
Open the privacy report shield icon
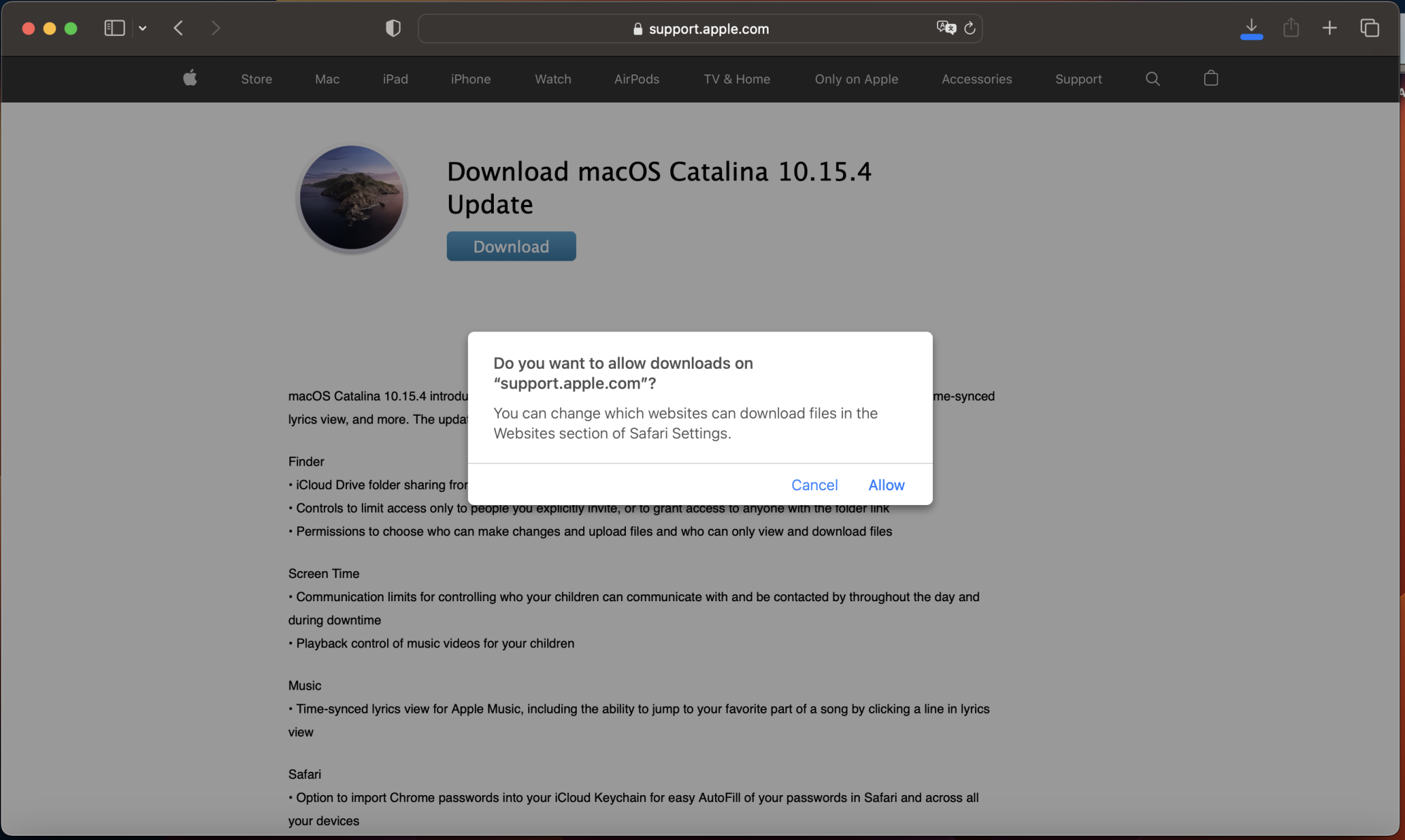(x=393, y=28)
